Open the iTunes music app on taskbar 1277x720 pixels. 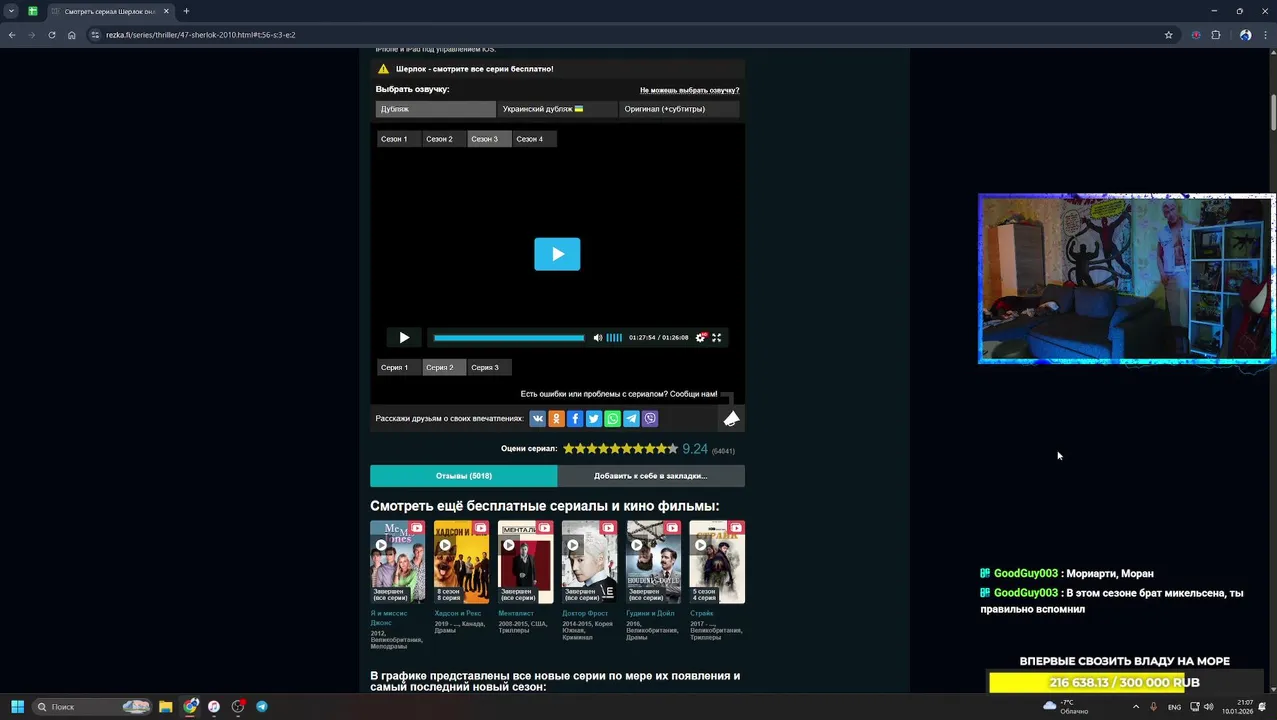214,707
